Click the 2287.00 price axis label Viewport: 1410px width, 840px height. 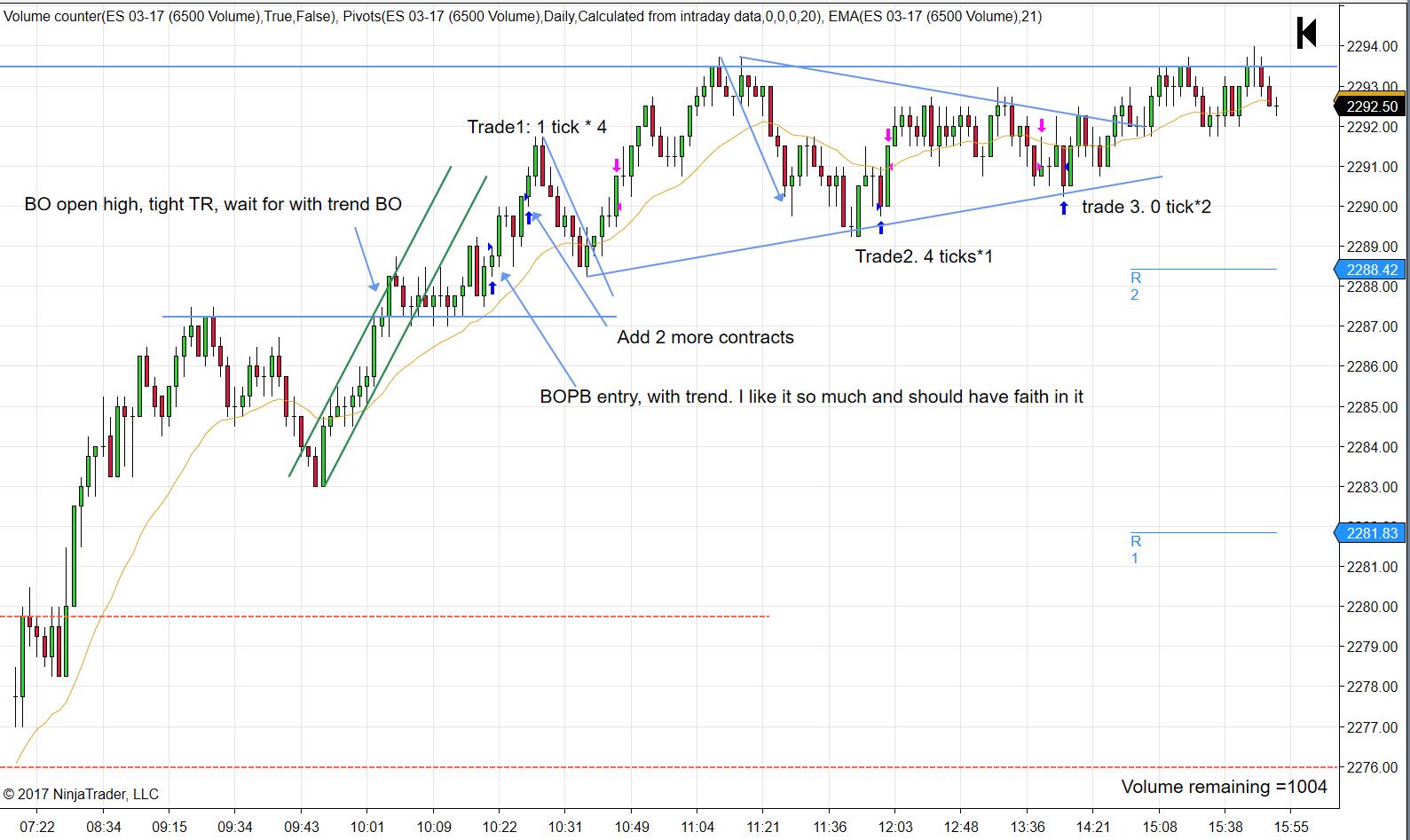coord(1372,326)
